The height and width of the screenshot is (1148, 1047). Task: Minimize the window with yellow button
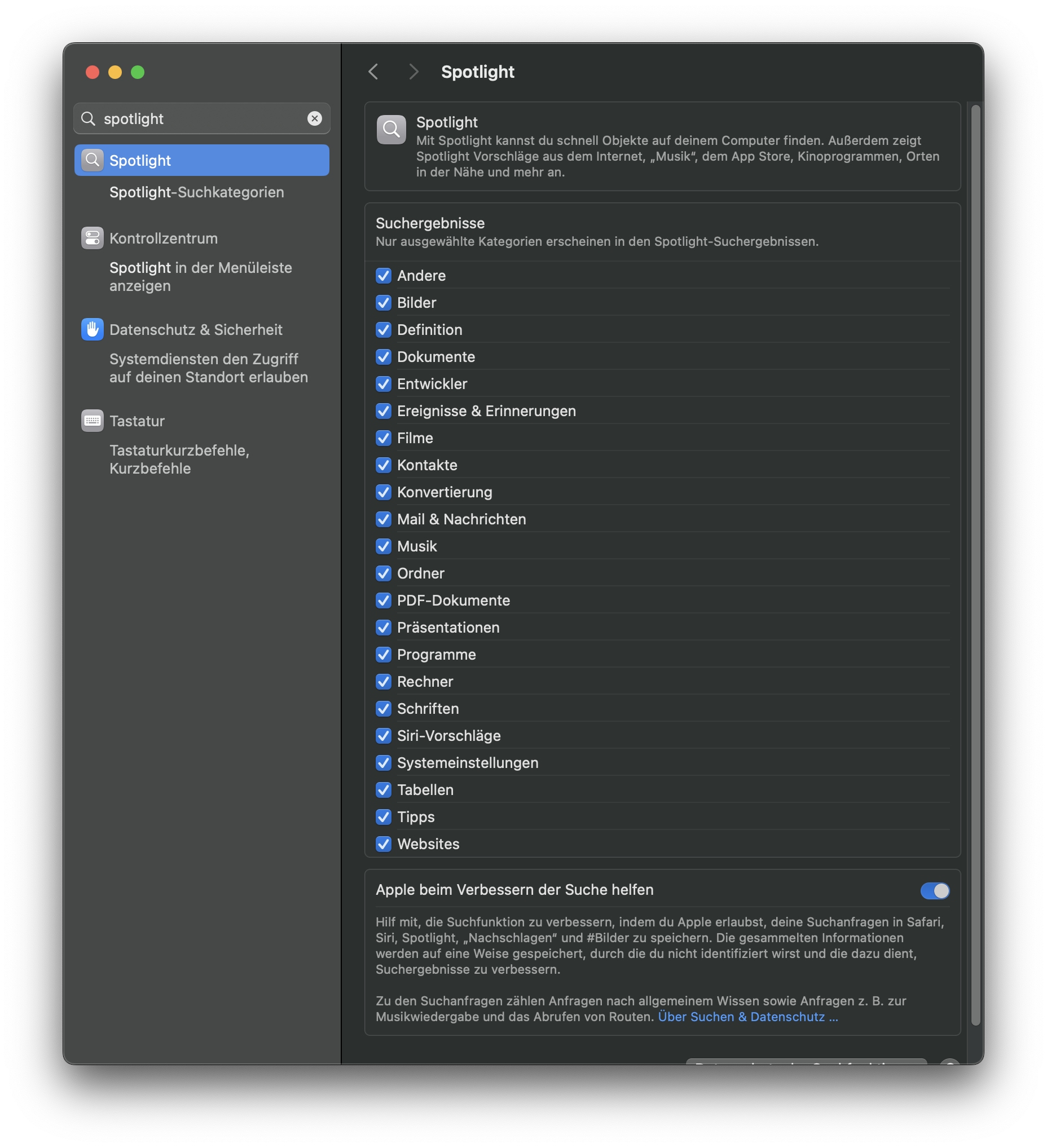pyautogui.click(x=115, y=72)
